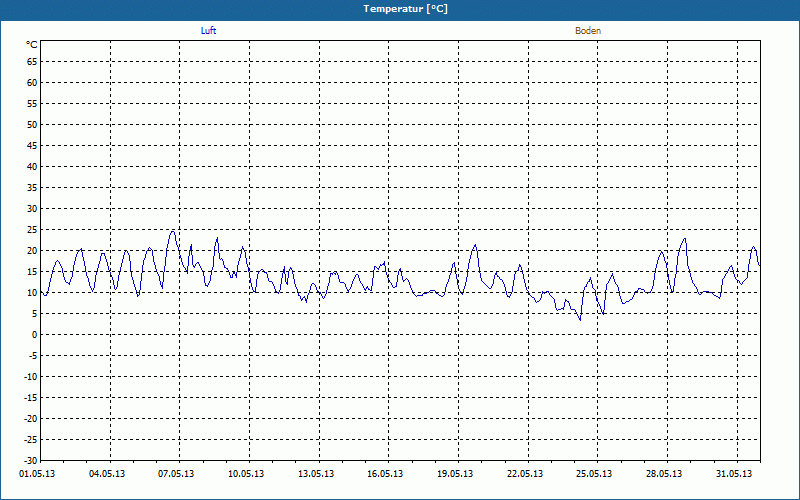Select the 35 y-axis value
800x500 pixels.
pyautogui.click(x=32, y=188)
